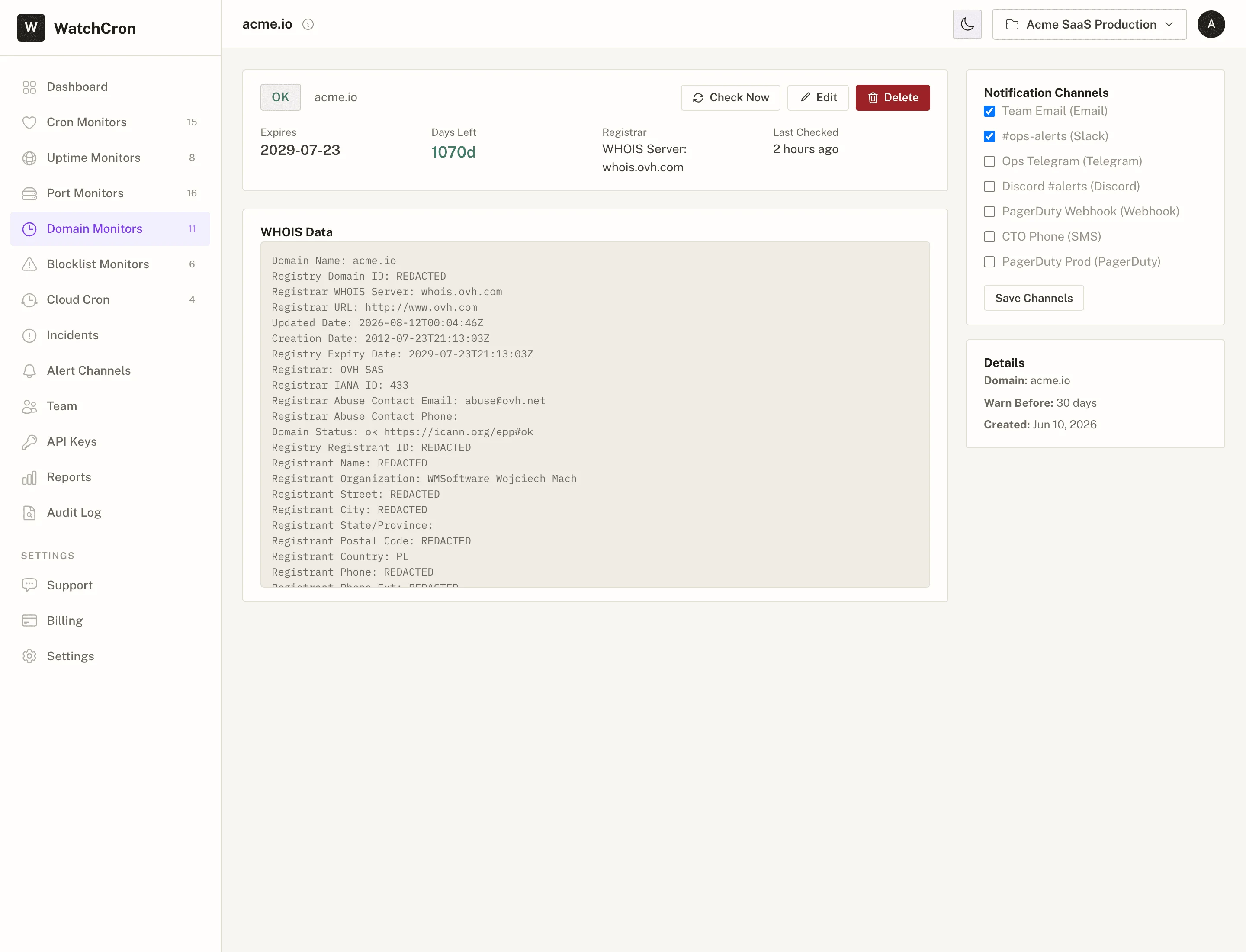Click the Port Monitors count 16
The height and width of the screenshot is (952, 1246).
[x=192, y=193]
